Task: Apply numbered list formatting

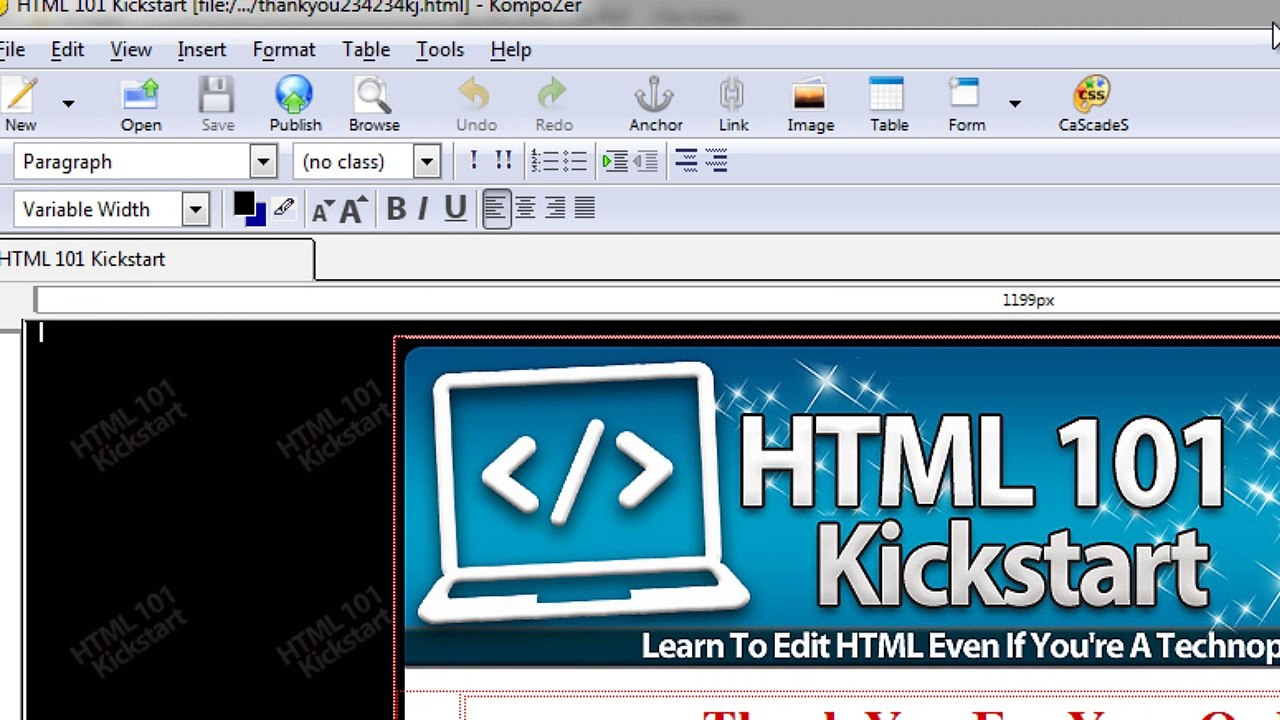Action: [x=544, y=161]
